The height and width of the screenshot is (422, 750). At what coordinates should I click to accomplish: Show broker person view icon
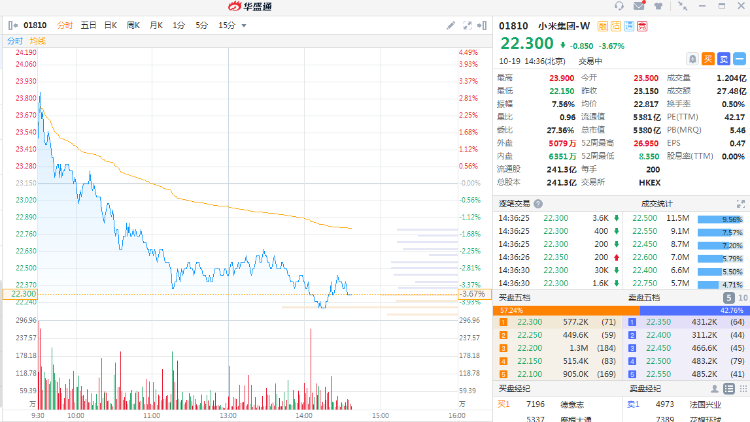tap(714, 389)
